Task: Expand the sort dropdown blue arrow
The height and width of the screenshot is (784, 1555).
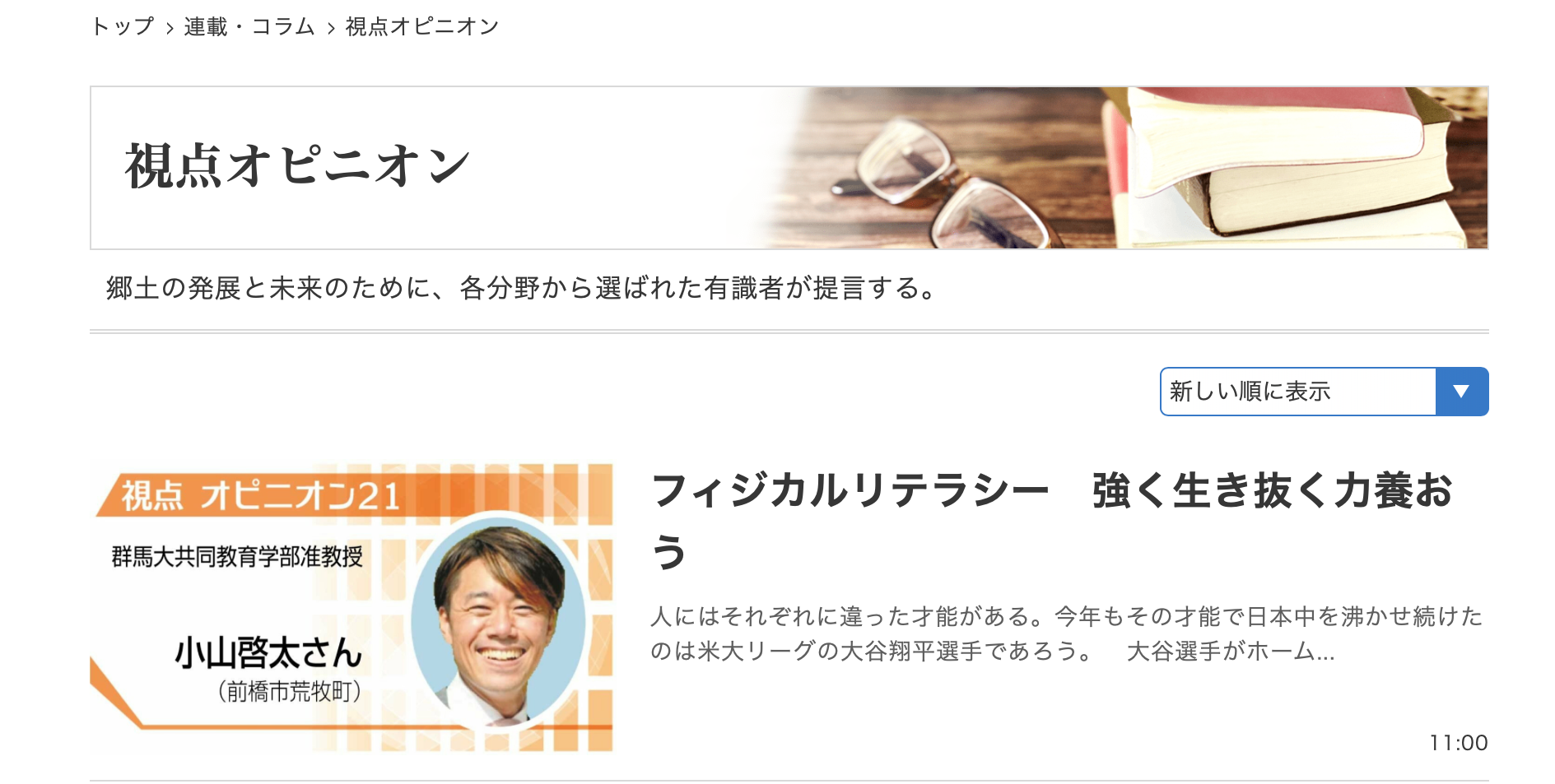Action: (x=1461, y=392)
